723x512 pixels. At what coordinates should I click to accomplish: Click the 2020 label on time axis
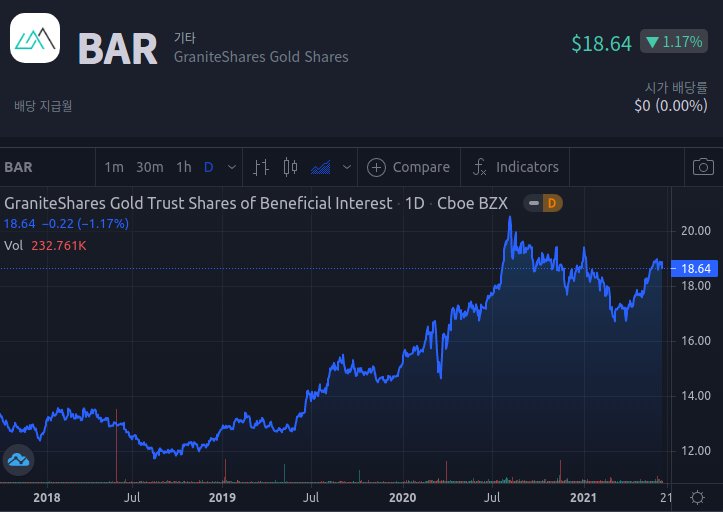coord(402,498)
